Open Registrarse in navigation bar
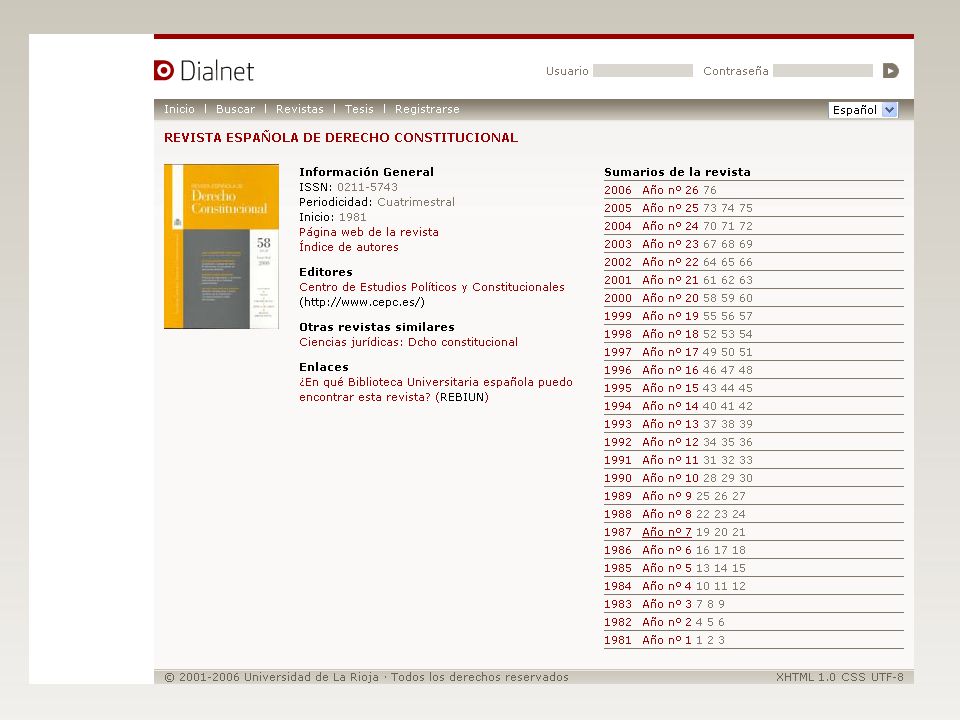The width and height of the screenshot is (960, 720). tap(427, 109)
